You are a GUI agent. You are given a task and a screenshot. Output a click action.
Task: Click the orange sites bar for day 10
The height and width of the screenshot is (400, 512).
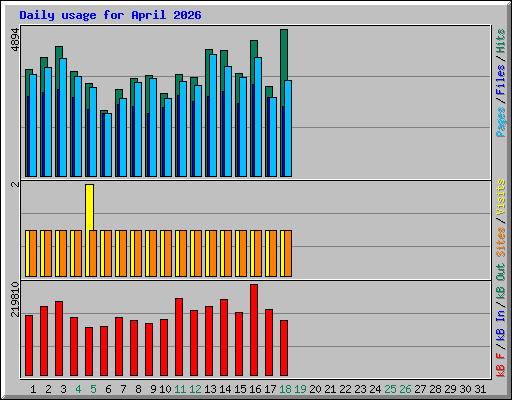(168, 253)
